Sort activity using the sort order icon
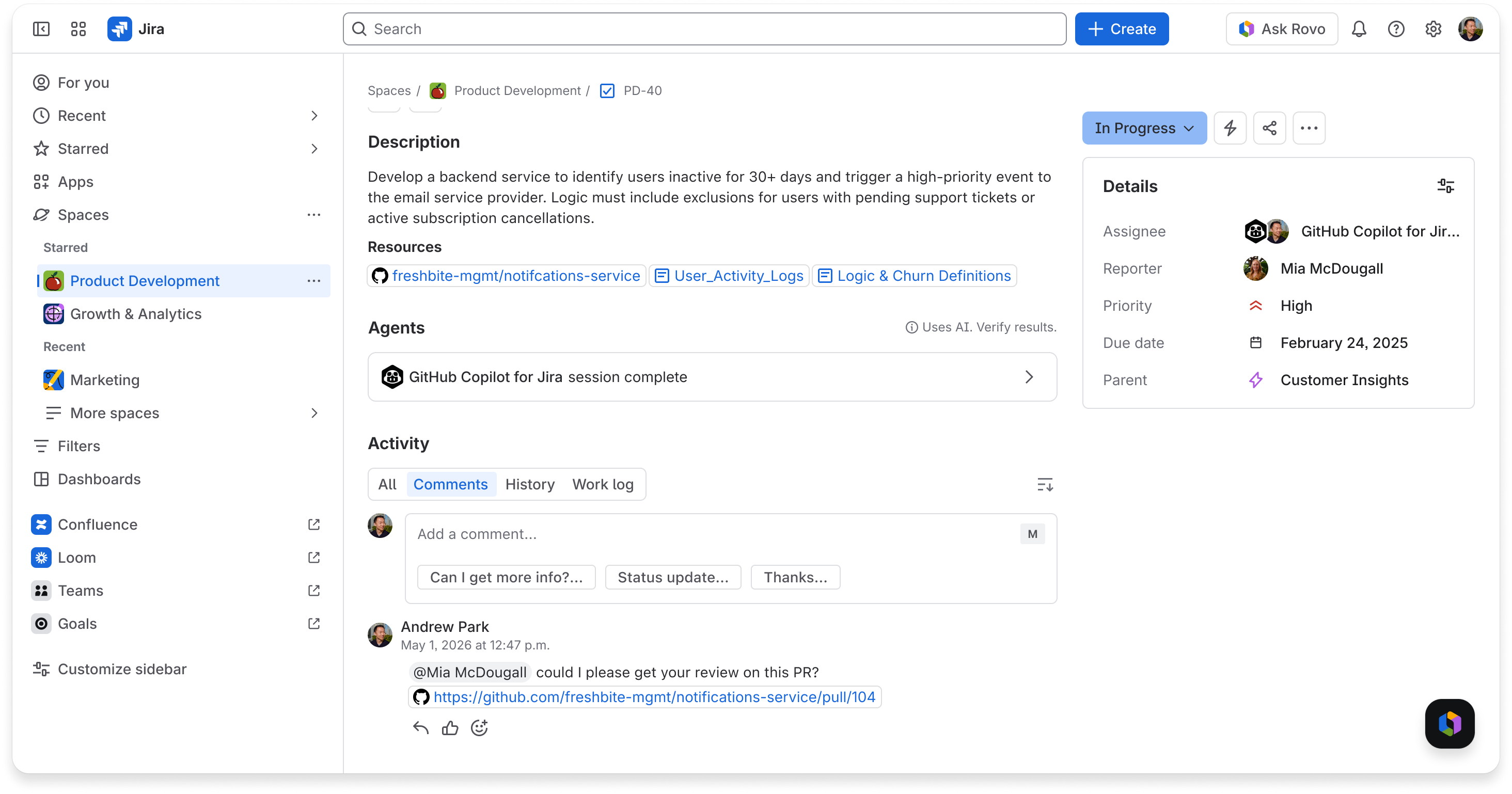 click(1045, 485)
